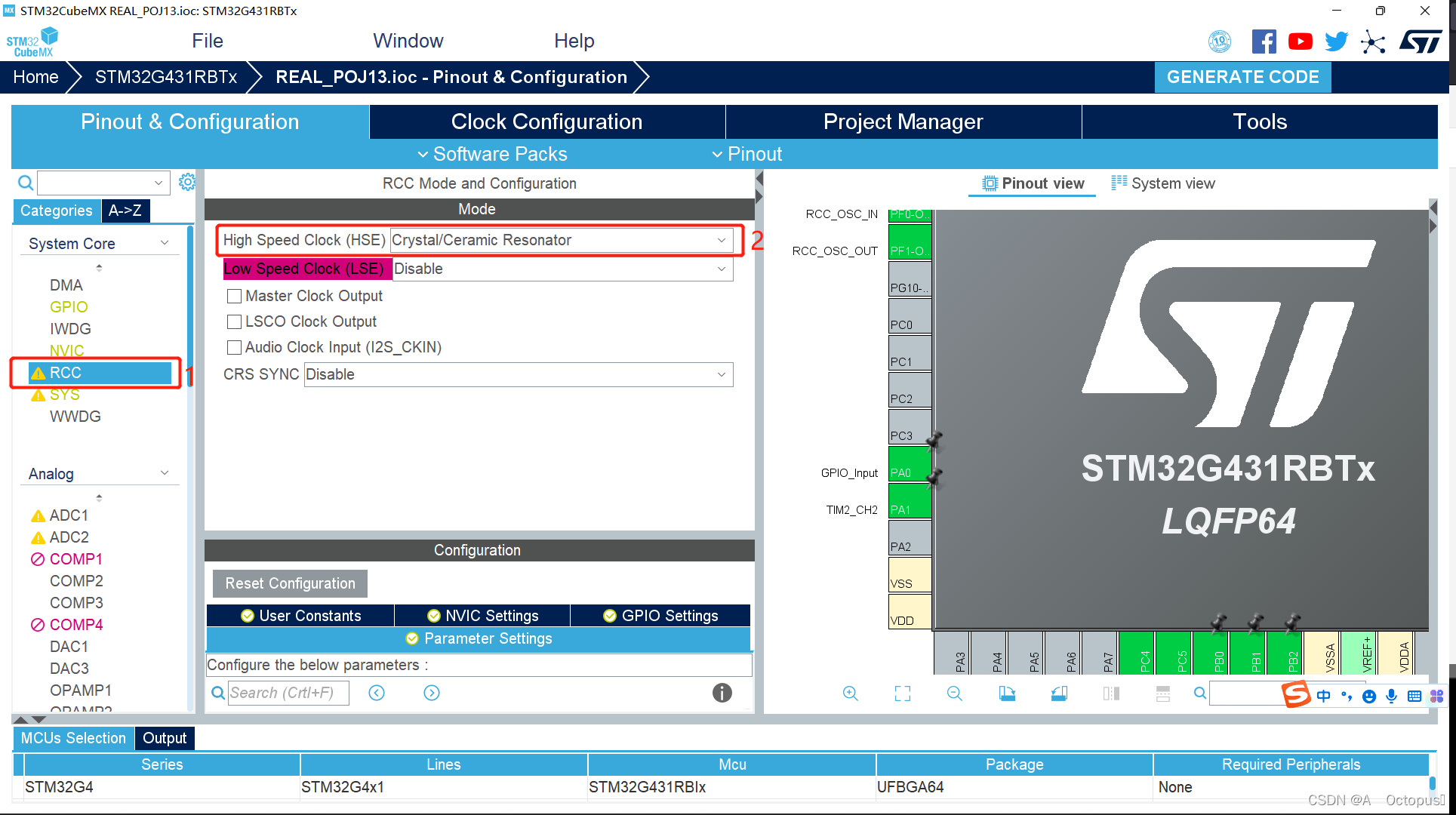The width and height of the screenshot is (1456, 815).
Task: Open the Sogou input method logo
Action: tap(1295, 694)
